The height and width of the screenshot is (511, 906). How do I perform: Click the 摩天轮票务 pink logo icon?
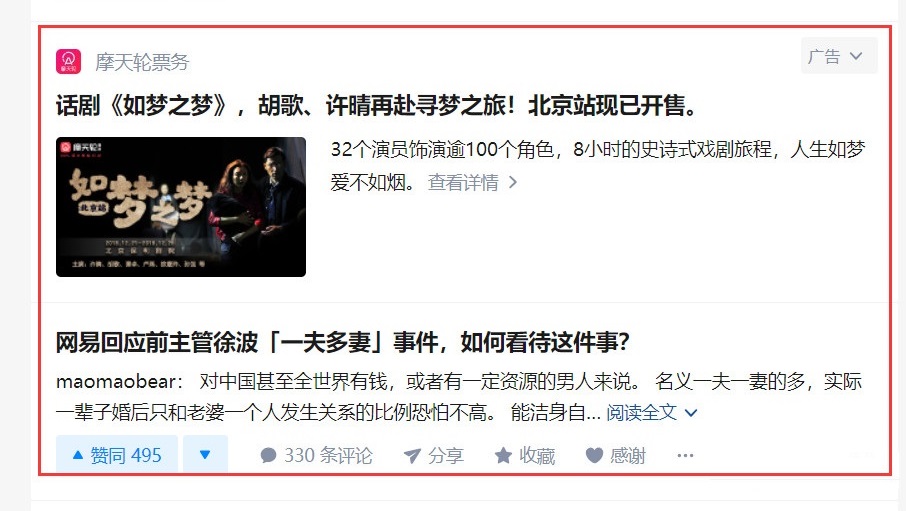tap(68, 61)
